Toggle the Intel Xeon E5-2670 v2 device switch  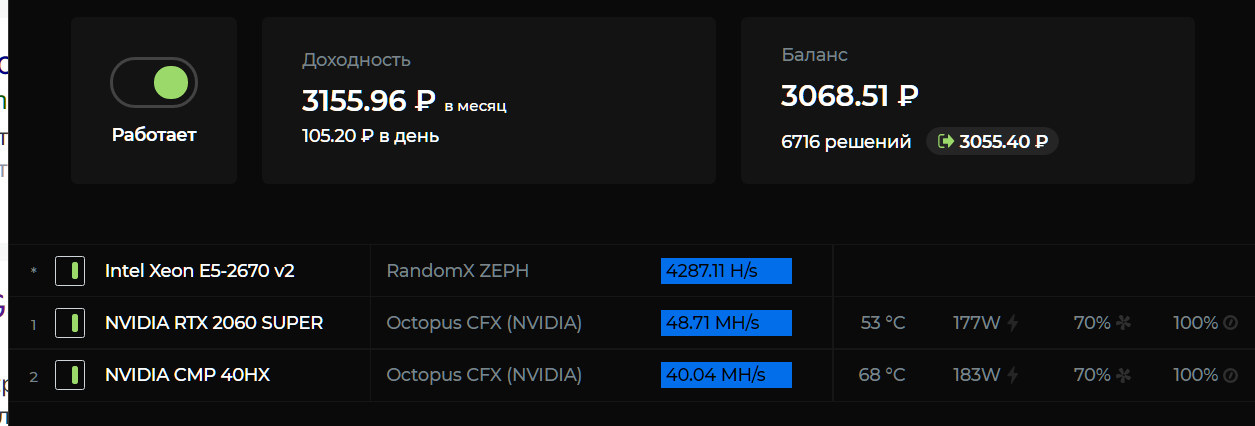pos(70,271)
